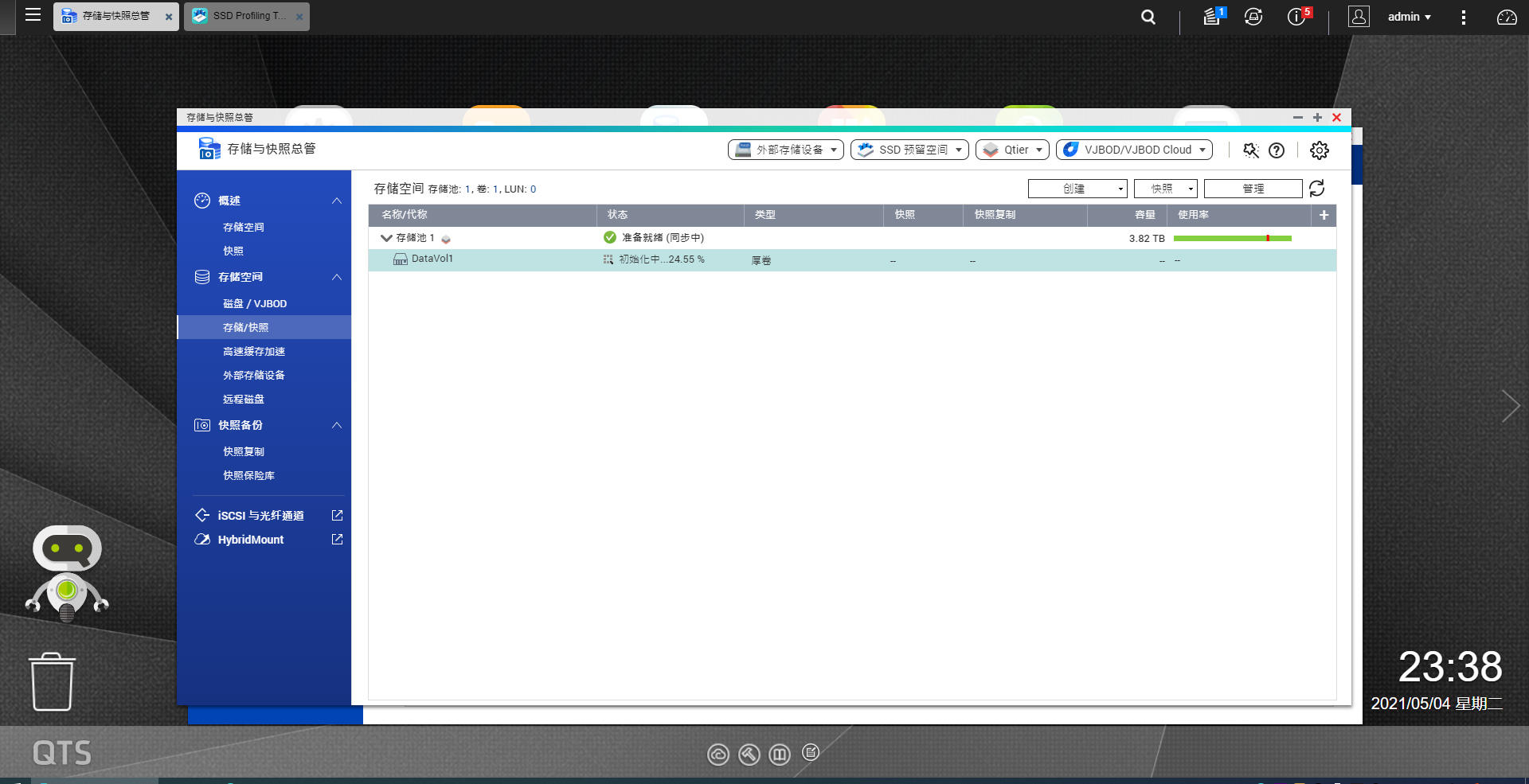1529x784 pixels.
Task: Select the DataVol1 volume row
Action: (x=852, y=260)
